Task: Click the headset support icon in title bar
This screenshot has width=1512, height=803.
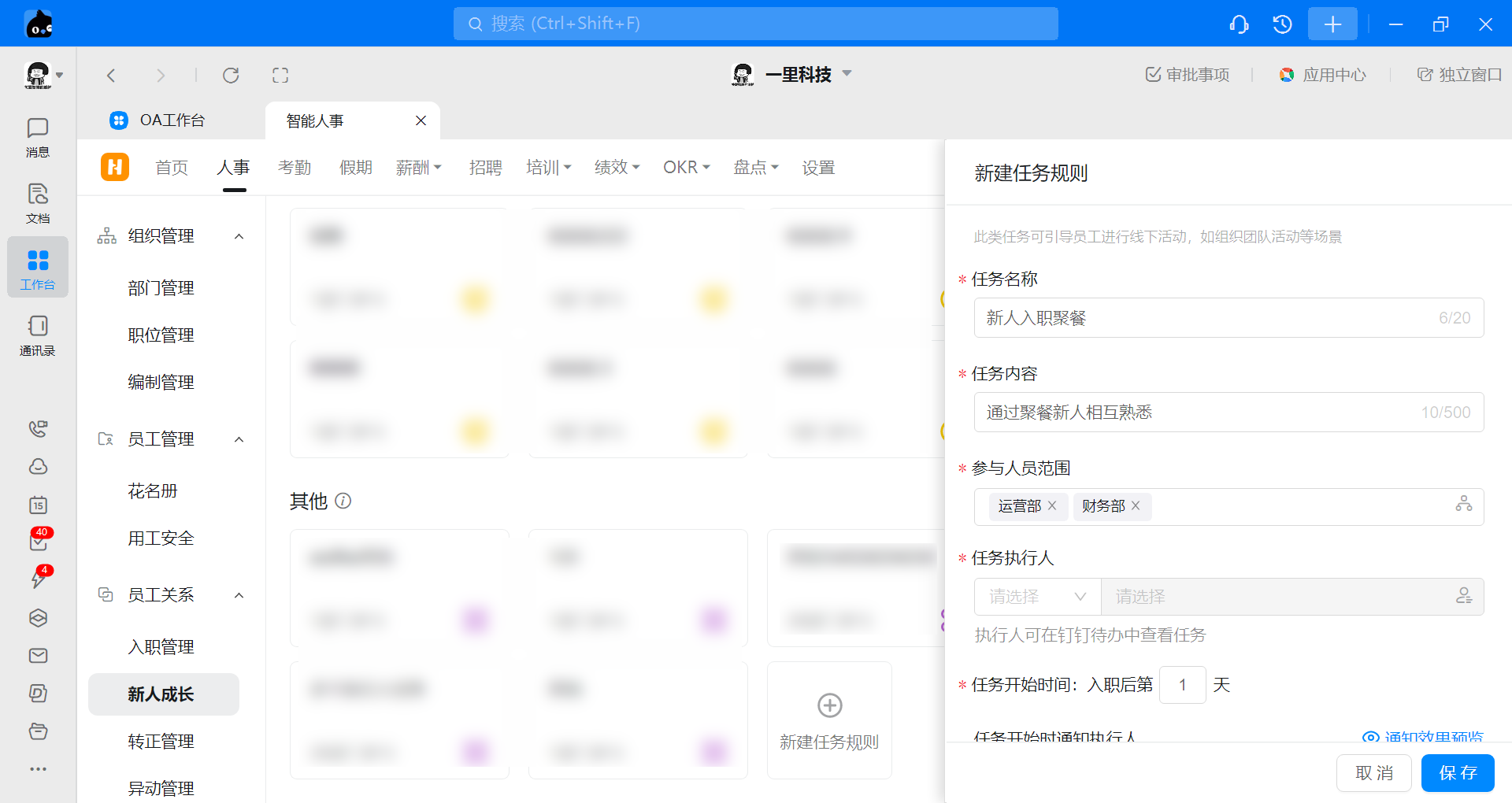Action: tap(1239, 24)
